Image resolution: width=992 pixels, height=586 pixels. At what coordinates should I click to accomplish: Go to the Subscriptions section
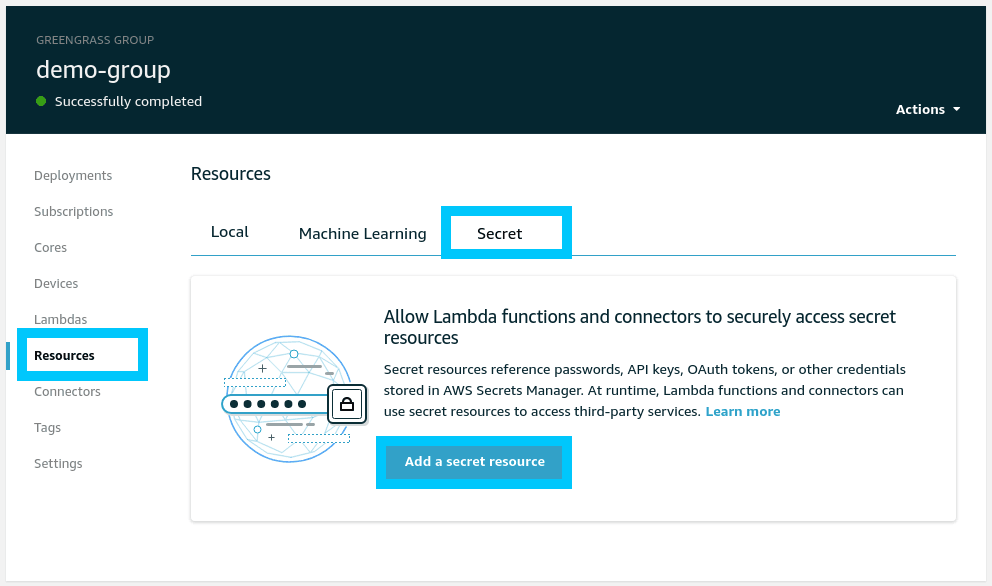tap(73, 211)
